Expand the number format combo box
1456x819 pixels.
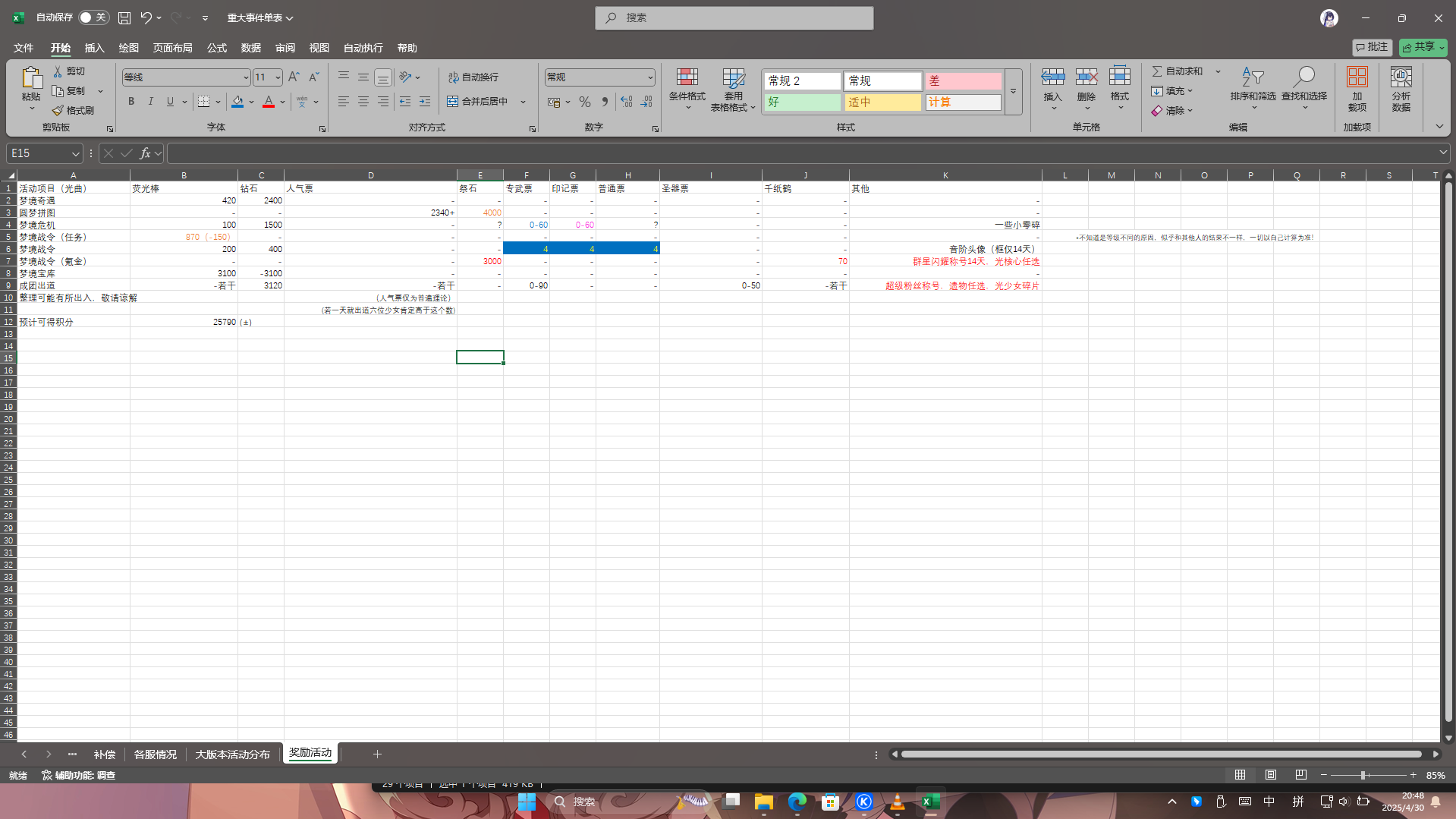[650, 77]
